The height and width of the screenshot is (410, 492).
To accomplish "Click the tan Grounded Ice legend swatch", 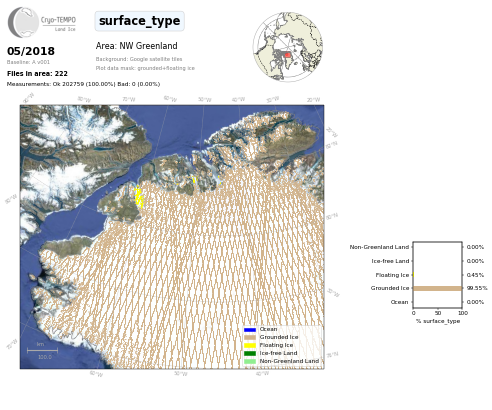I will click(x=250, y=337).
